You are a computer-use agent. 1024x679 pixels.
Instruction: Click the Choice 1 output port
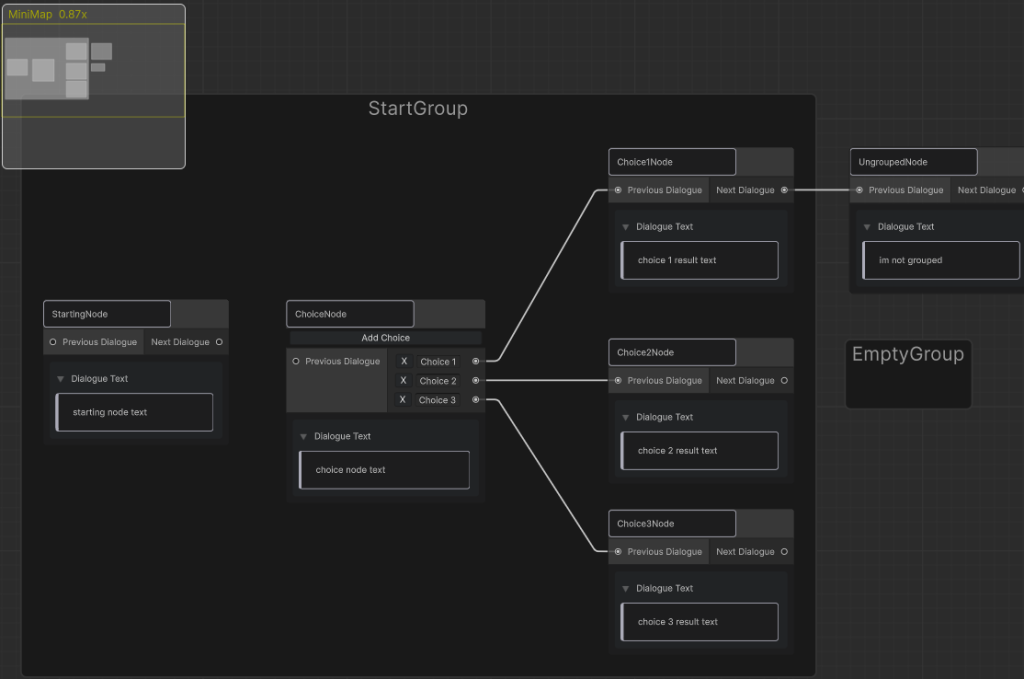pyautogui.click(x=476, y=361)
